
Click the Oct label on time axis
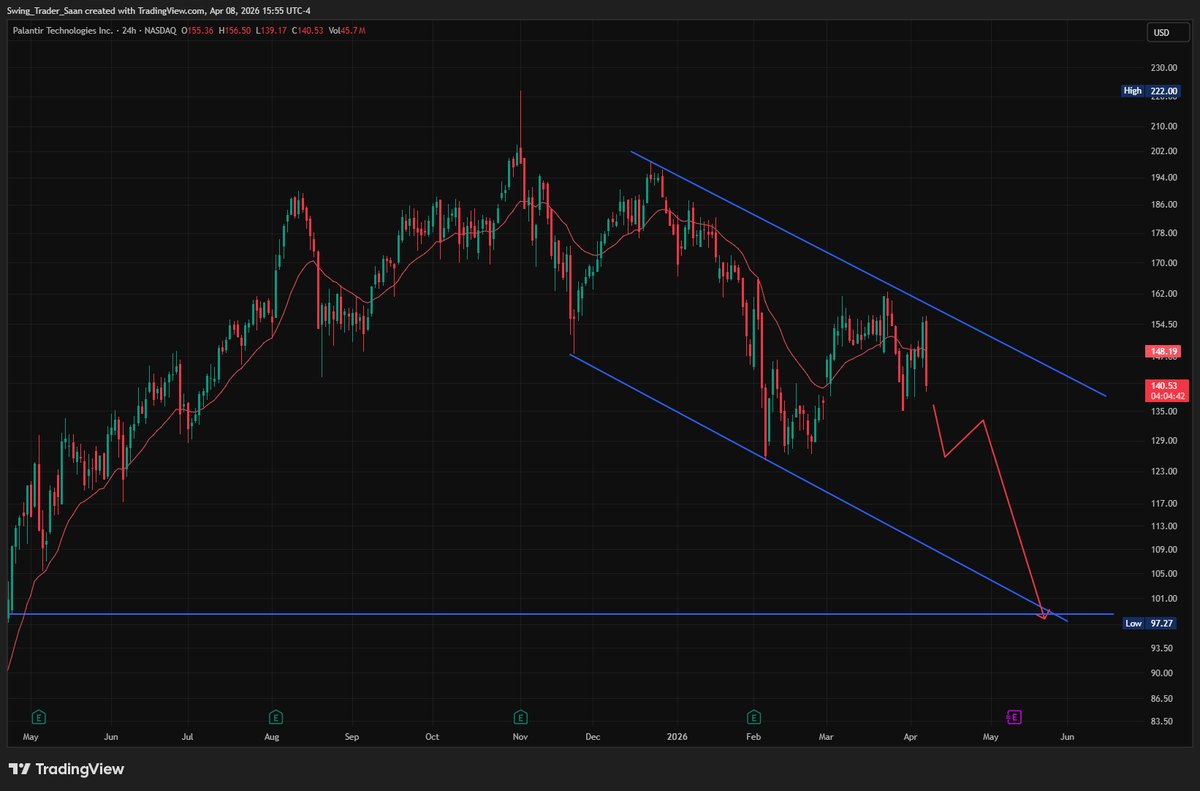click(x=432, y=737)
